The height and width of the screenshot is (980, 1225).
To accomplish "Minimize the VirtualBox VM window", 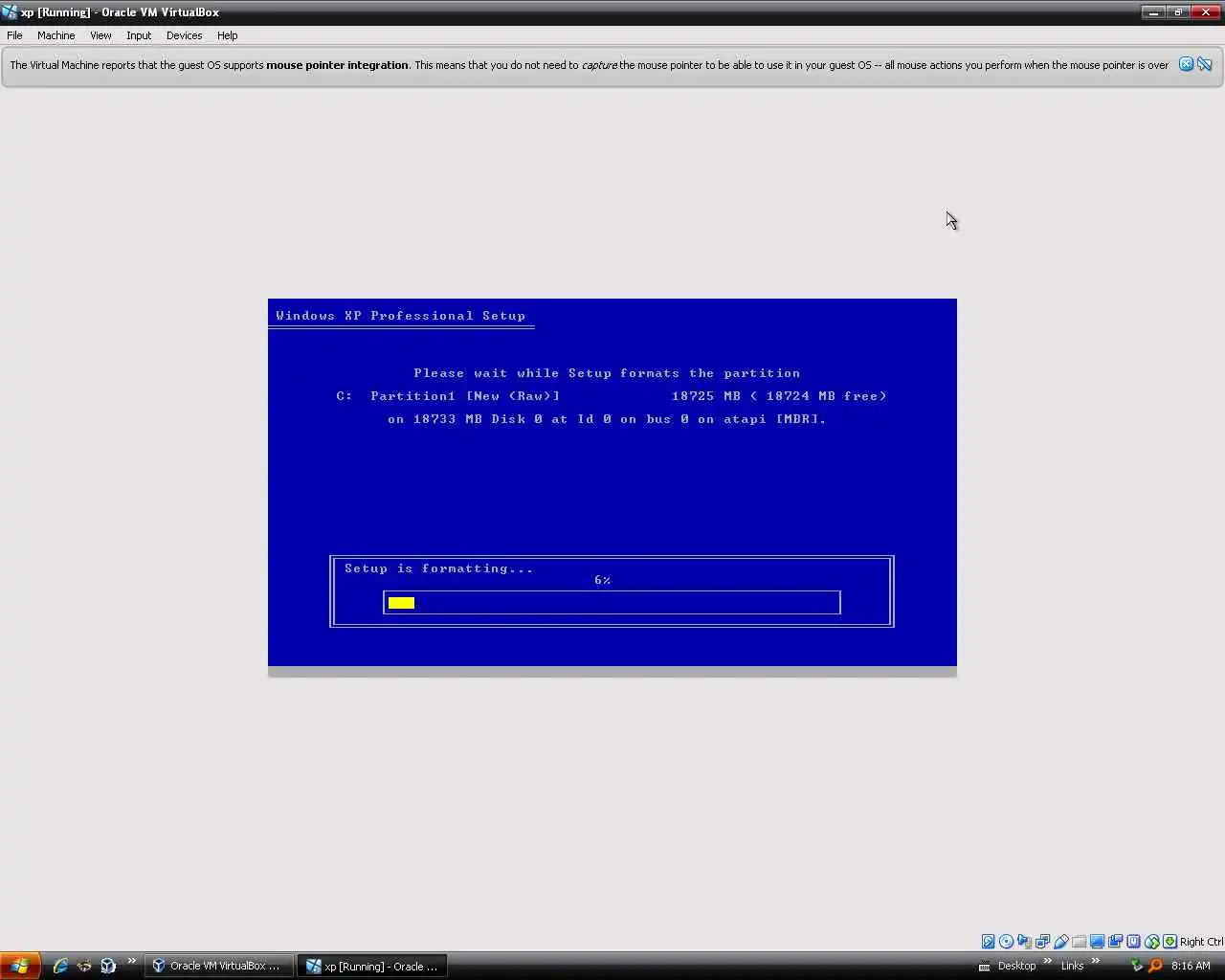I will pyautogui.click(x=1153, y=12).
